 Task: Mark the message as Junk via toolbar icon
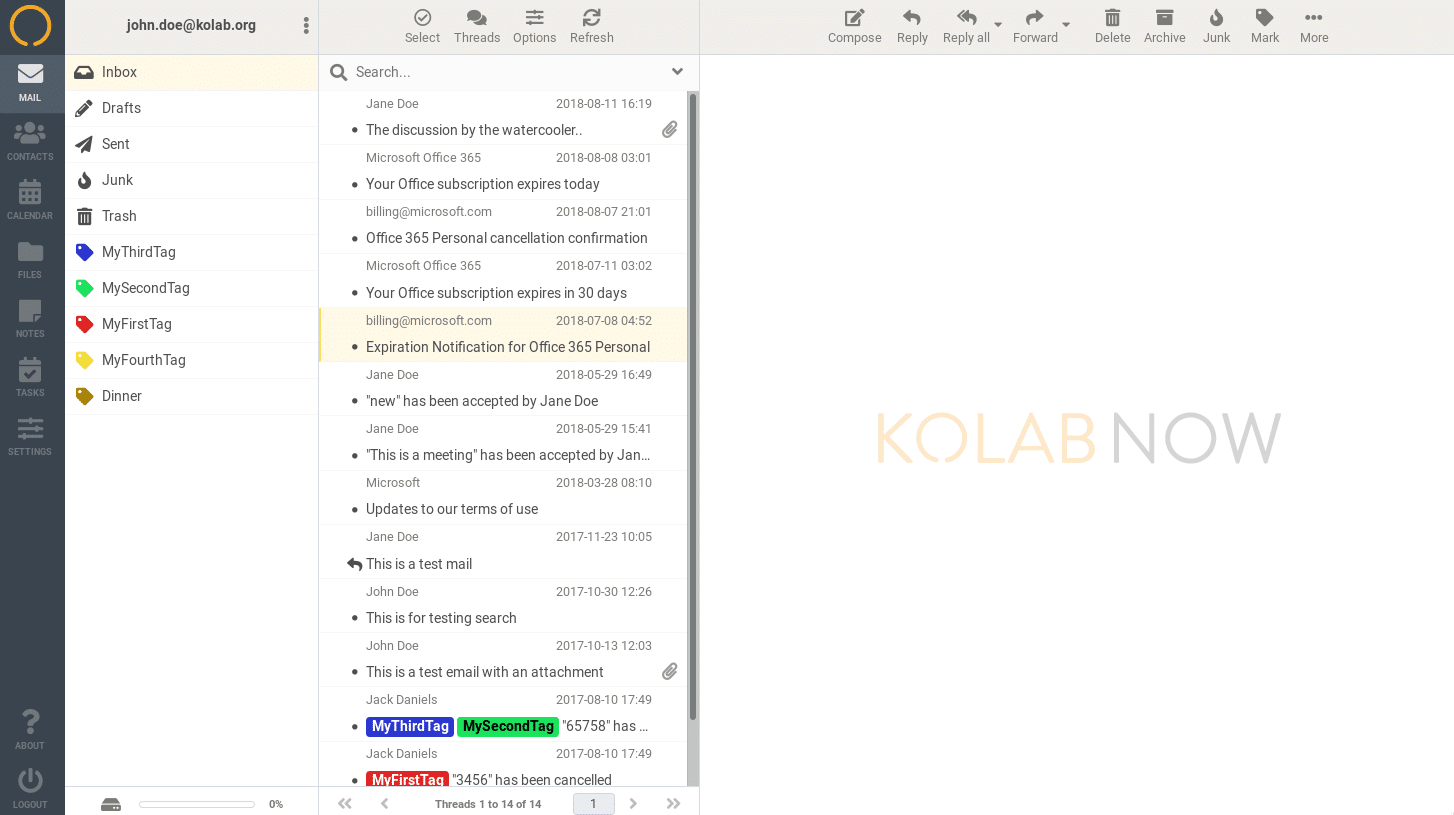[x=1216, y=26]
